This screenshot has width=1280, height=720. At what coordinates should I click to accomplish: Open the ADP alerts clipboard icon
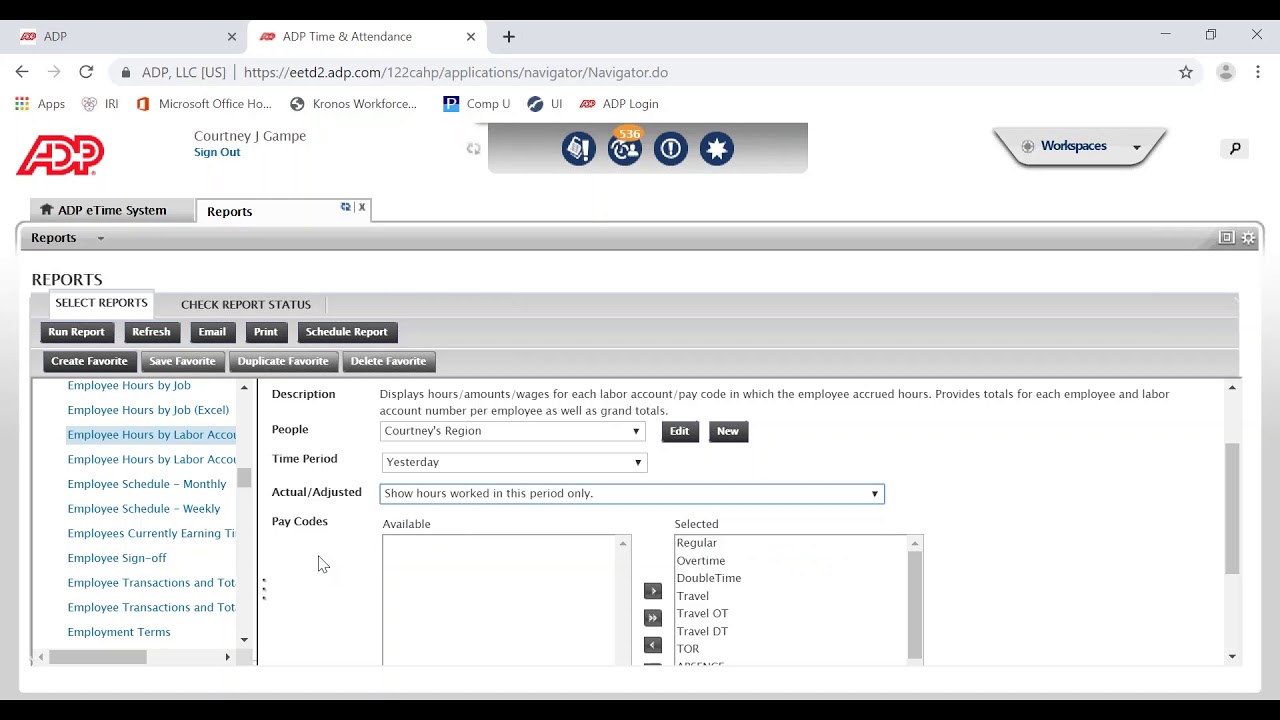pos(578,149)
